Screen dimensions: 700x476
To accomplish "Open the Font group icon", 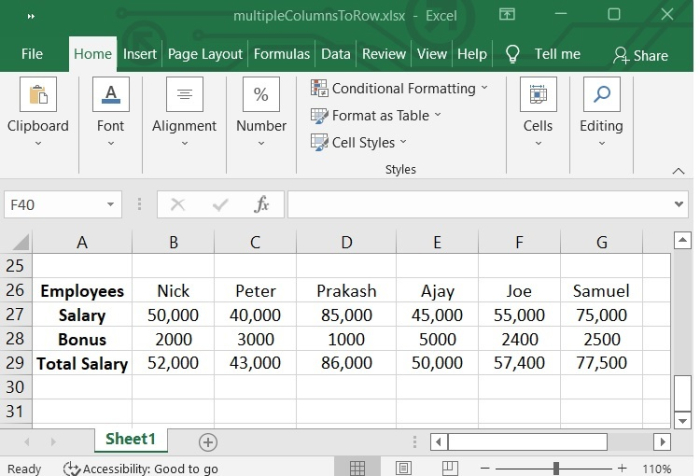I will tap(111, 94).
